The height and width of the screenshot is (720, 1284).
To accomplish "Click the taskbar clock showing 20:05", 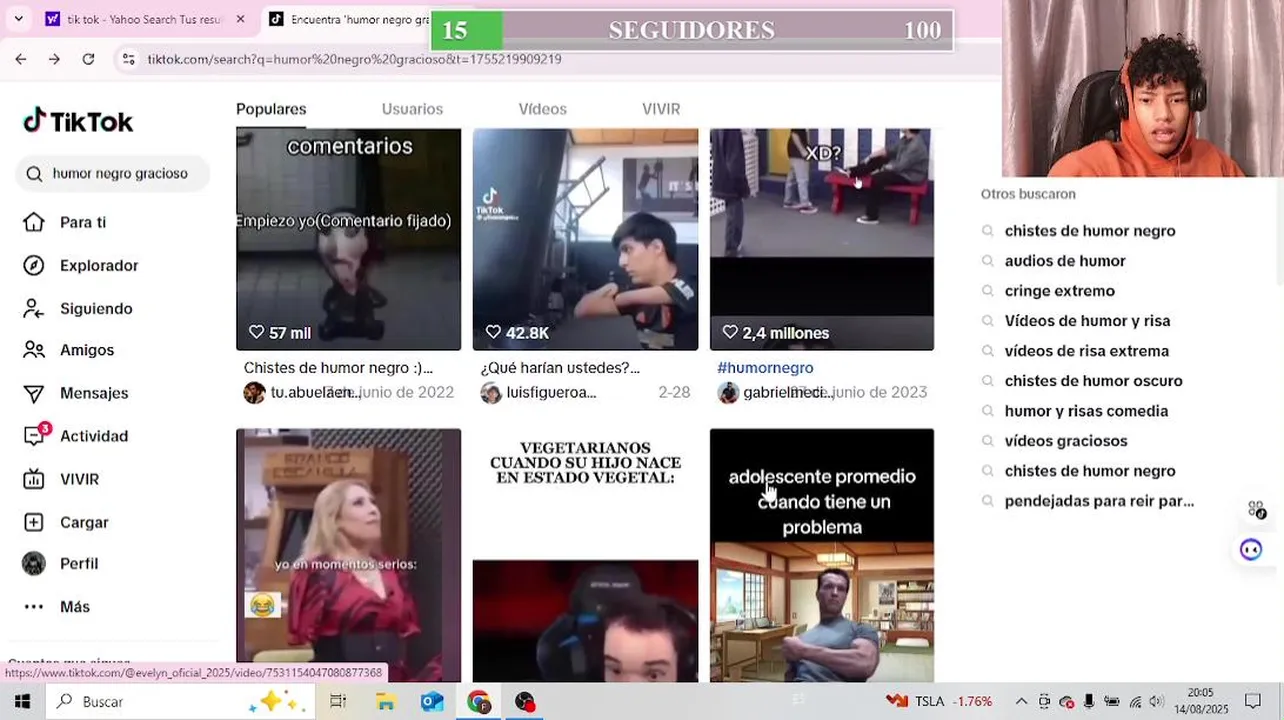I will tap(1200, 701).
